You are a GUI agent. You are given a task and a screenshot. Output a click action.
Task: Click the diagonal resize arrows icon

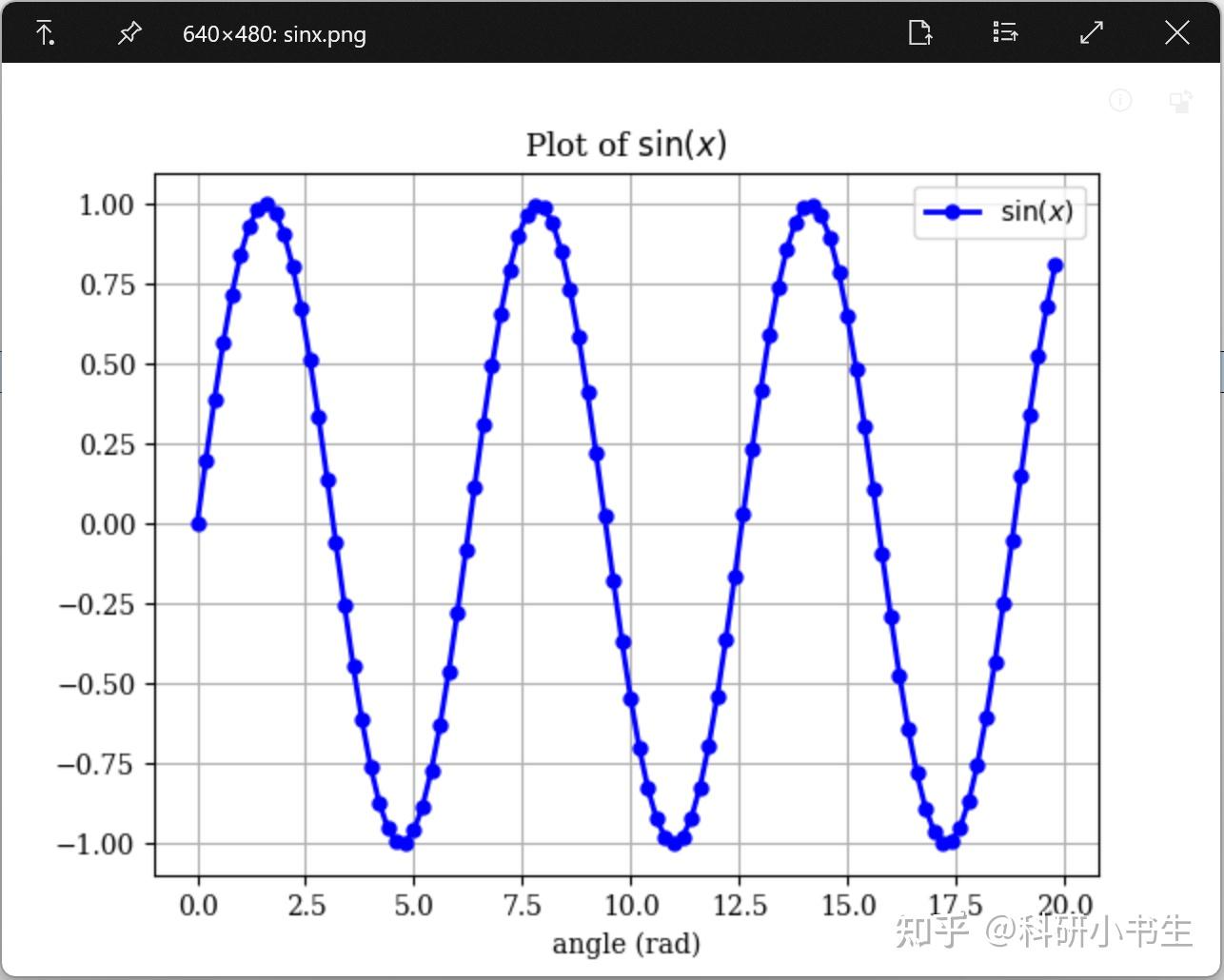(x=1091, y=32)
